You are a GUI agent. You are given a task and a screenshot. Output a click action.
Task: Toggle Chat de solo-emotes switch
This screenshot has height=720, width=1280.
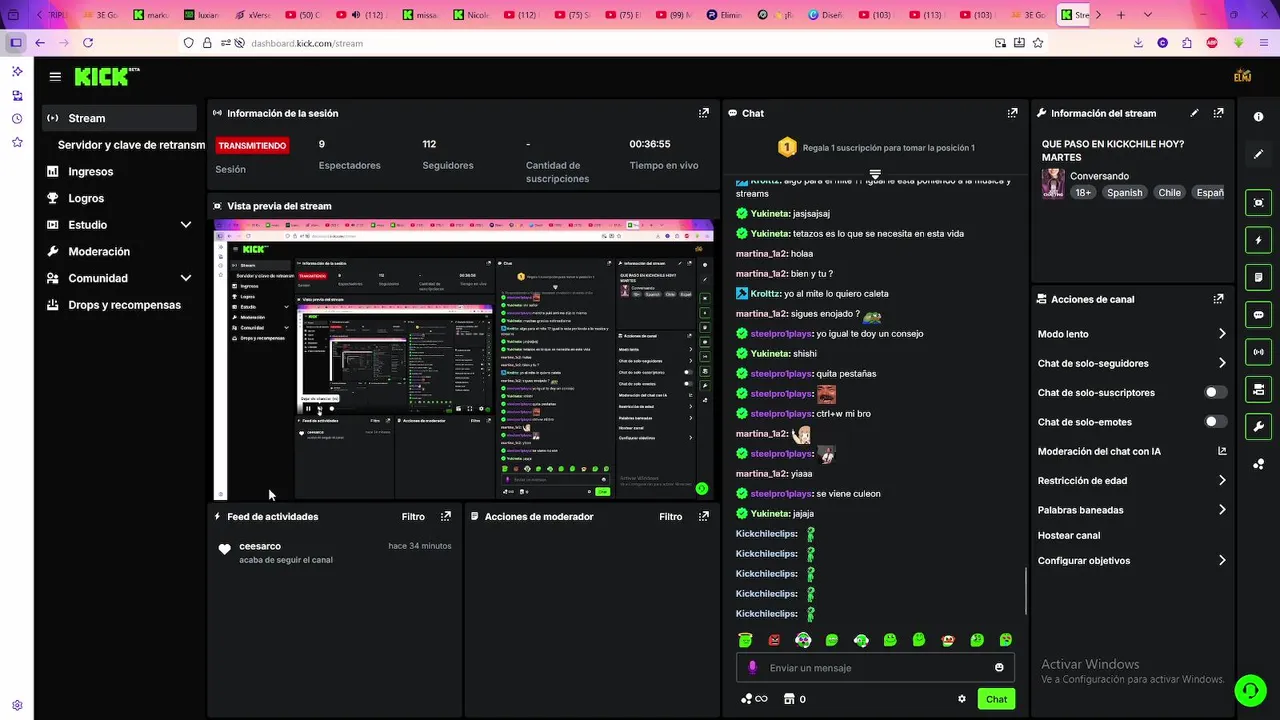1215,422
